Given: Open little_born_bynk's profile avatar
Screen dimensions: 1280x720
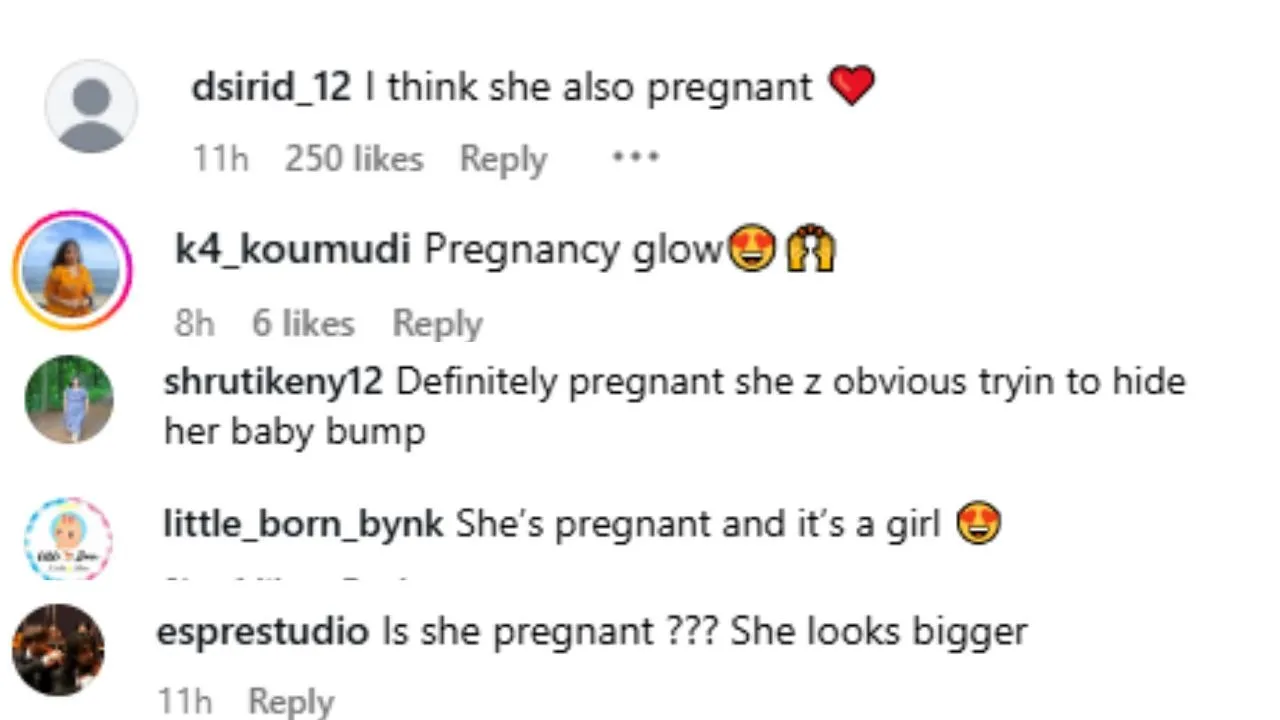Looking at the screenshot, I should [68, 538].
